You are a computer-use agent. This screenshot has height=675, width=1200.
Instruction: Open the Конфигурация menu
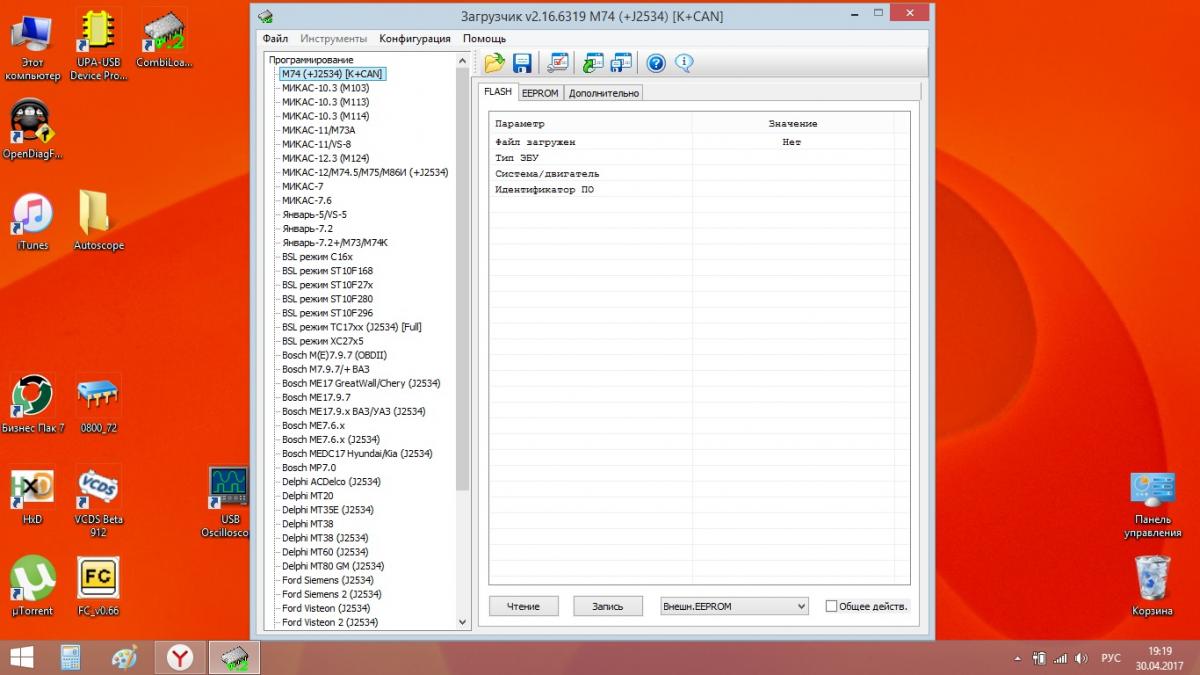414,38
